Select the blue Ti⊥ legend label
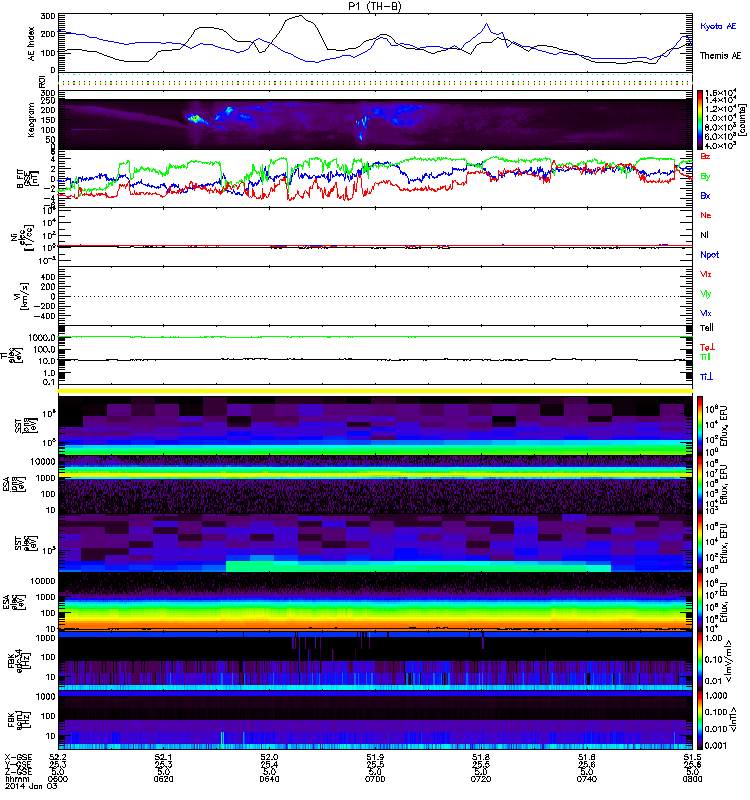This screenshot has height=800, width=750. coord(706,377)
